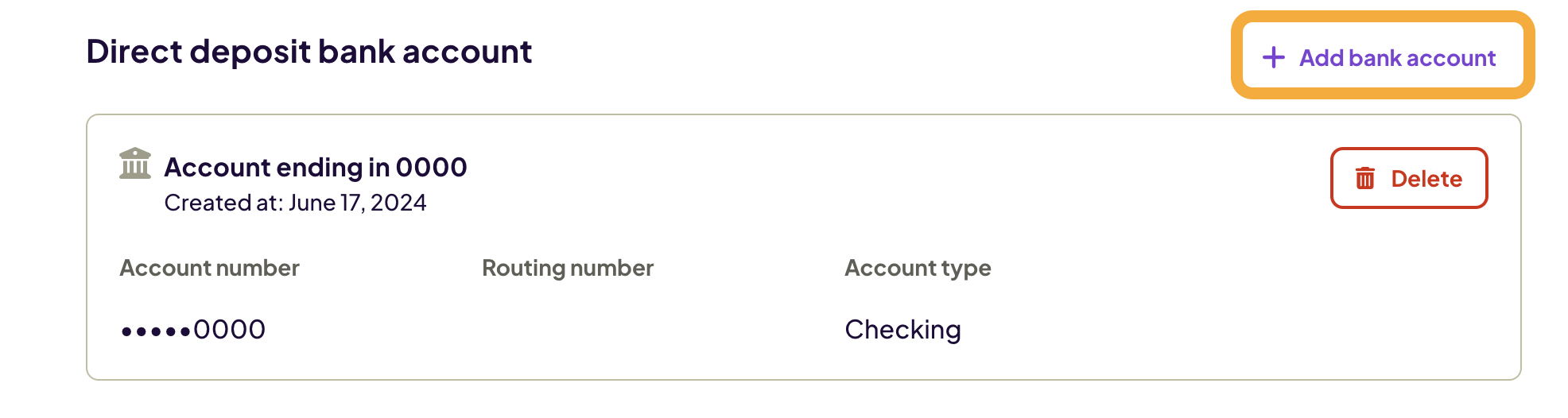Screen dimensions: 1568x418
Task: Click the red trash can icon
Action: [x=1364, y=179]
